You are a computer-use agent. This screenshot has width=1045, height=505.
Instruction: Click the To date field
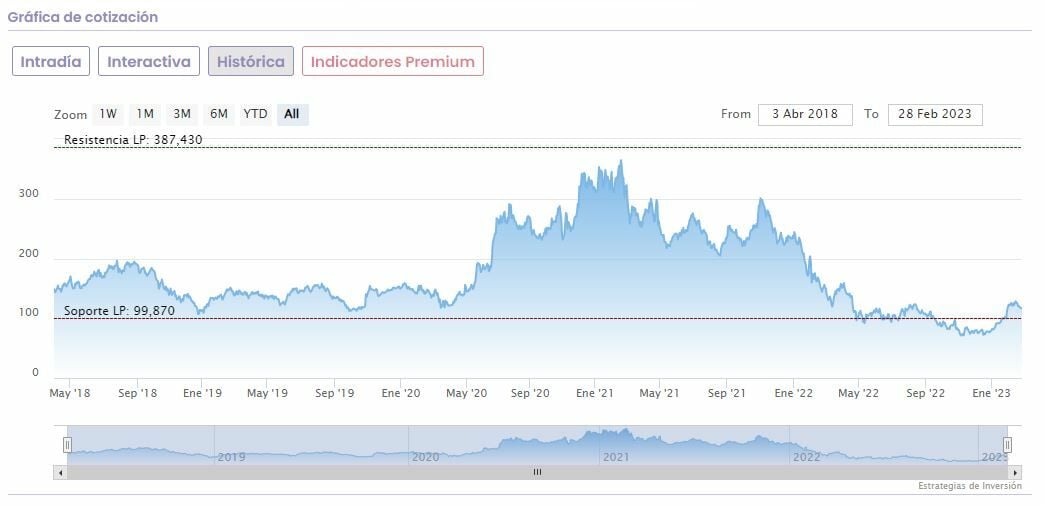click(935, 114)
